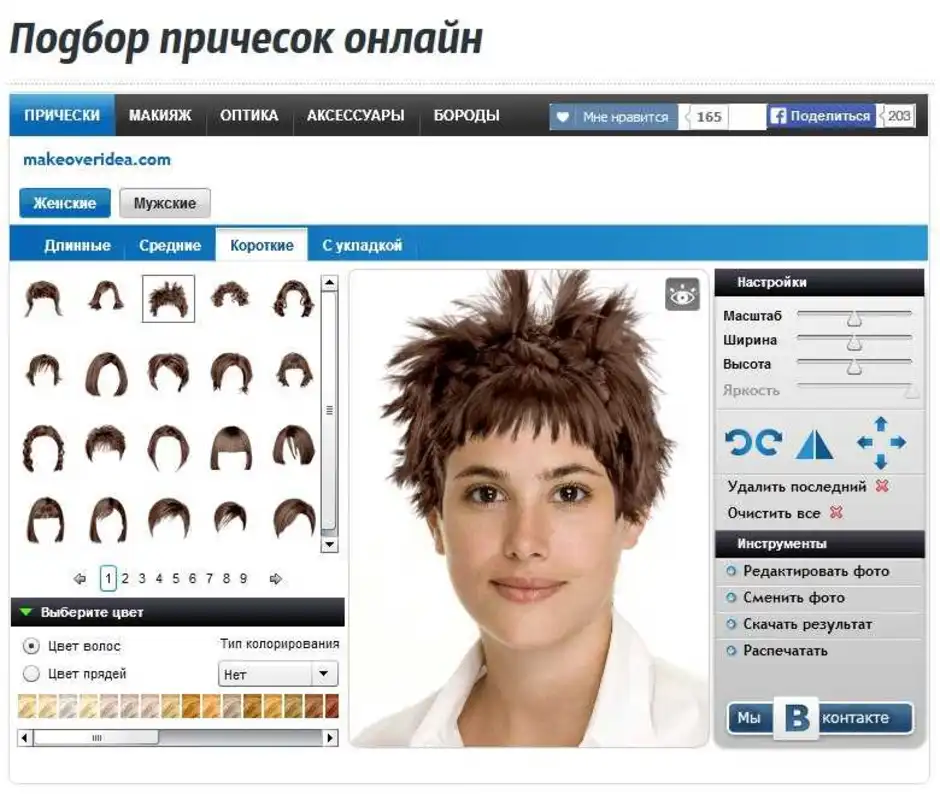Choose the Мужские category toggle
Screen dimensions: 940x794
(x=165, y=203)
